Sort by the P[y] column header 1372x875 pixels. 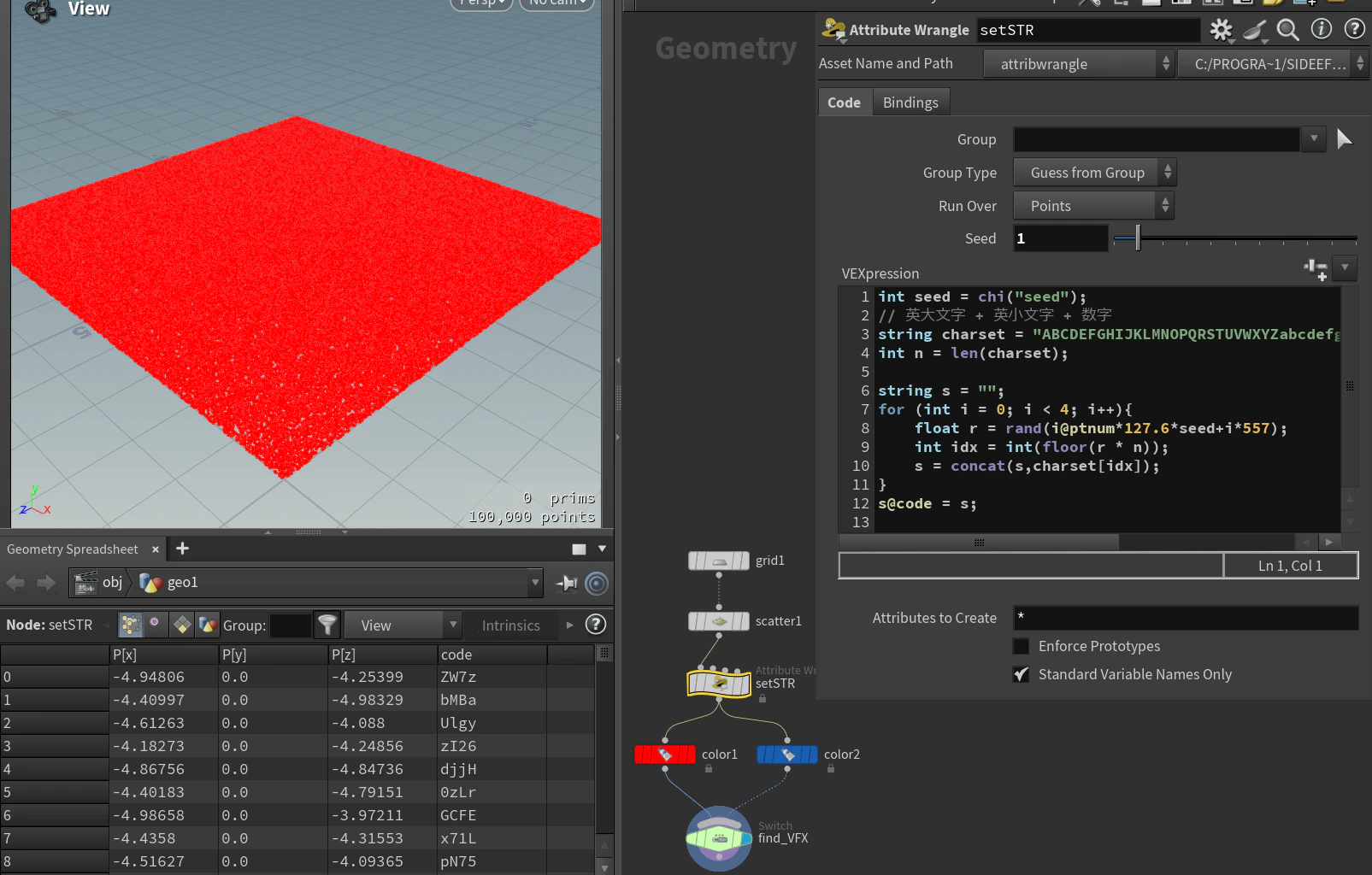click(x=274, y=655)
